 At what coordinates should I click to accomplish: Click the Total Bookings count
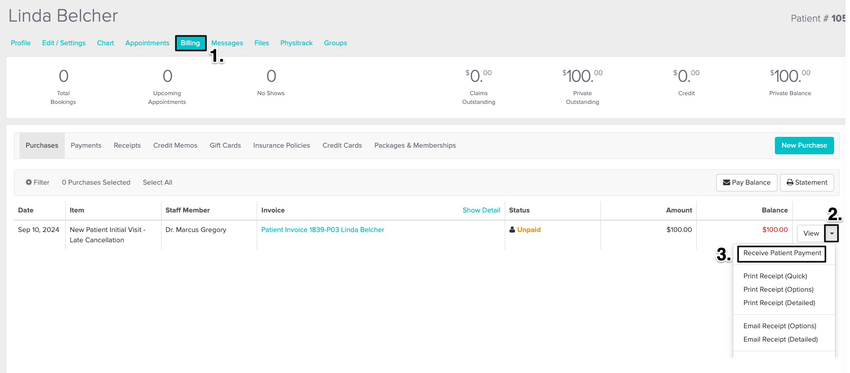coord(63,76)
